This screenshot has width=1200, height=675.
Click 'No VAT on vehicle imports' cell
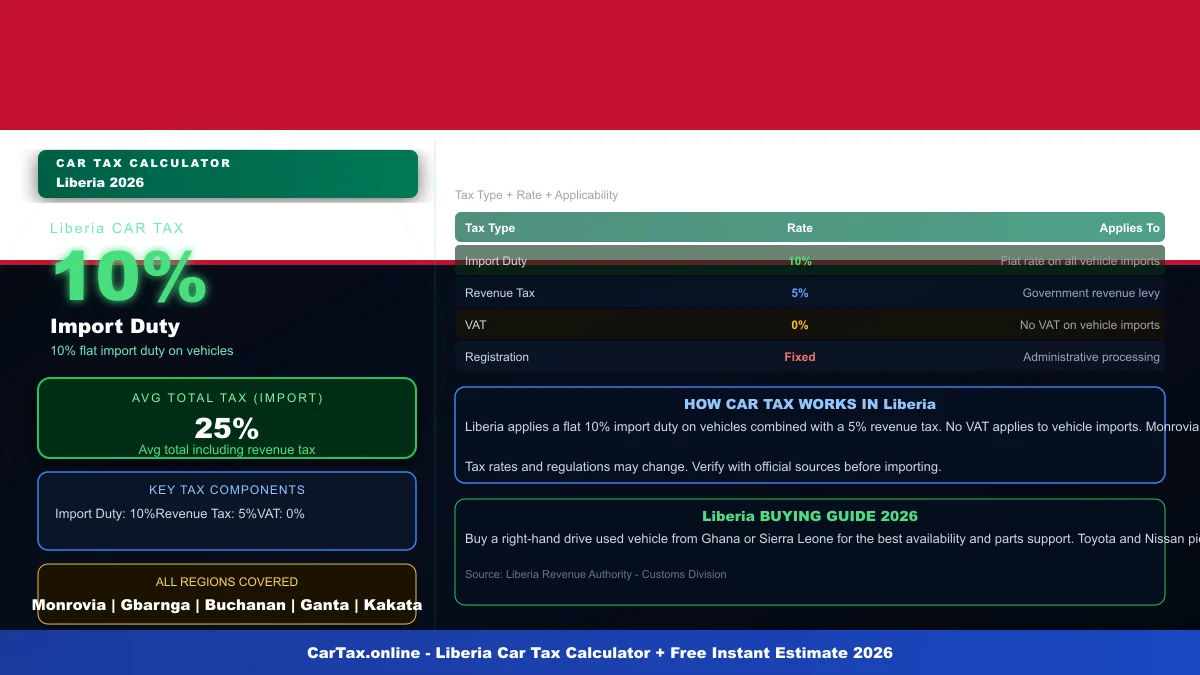pyautogui.click(x=1090, y=325)
